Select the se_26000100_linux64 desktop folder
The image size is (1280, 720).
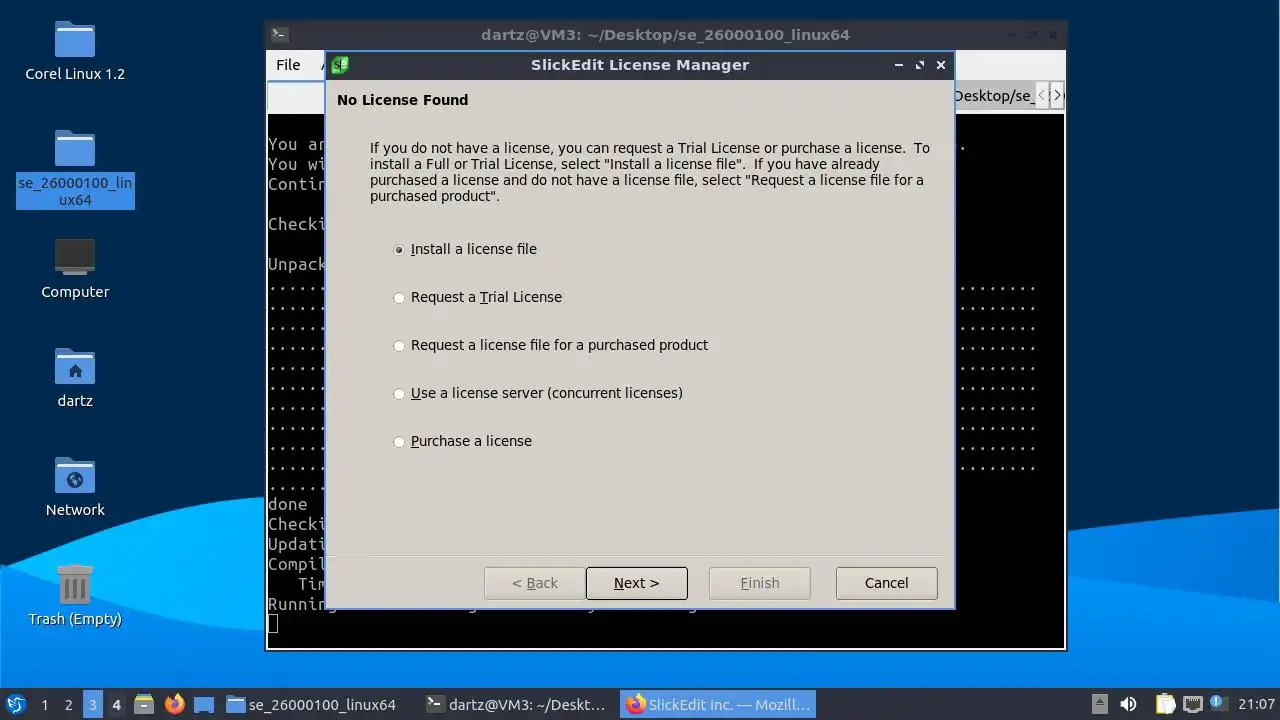tap(75, 168)
